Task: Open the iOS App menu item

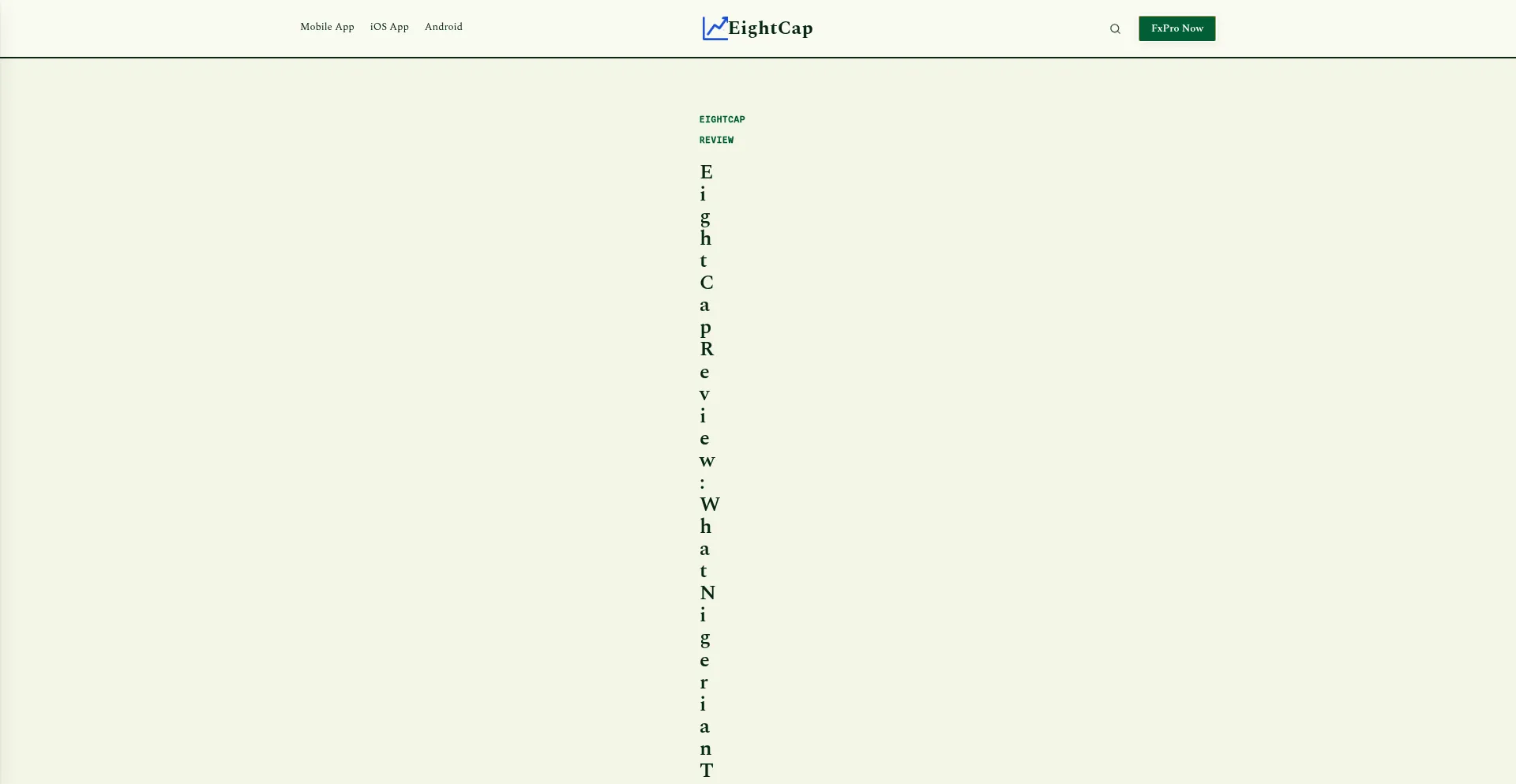Action: [x=389, y=27]
